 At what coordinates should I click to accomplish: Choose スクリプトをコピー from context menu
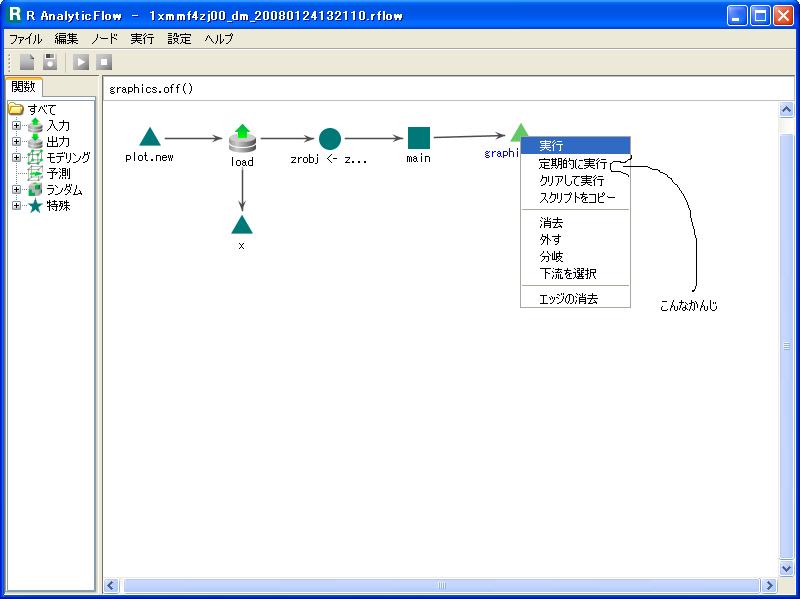tap(577, 197)
